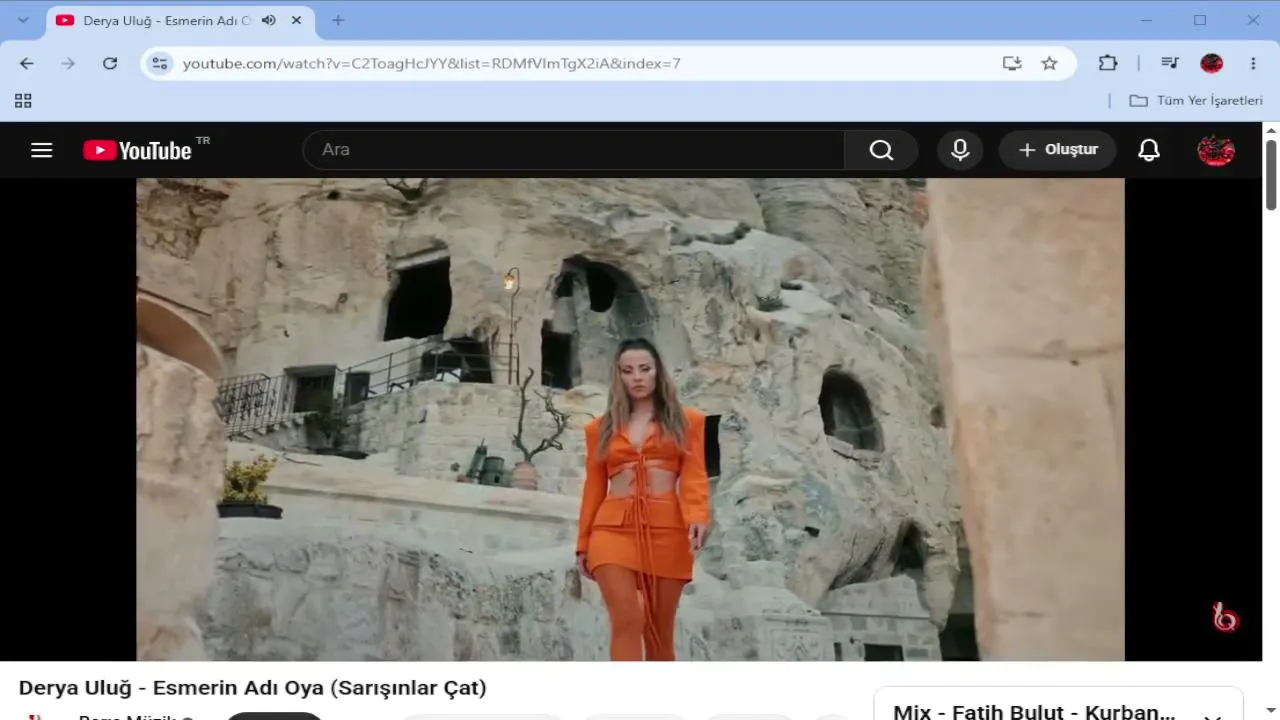This screenshot has height=720, width=1280.
Task: Open the YouTube notifications bell
Action: click(1149, 150)
